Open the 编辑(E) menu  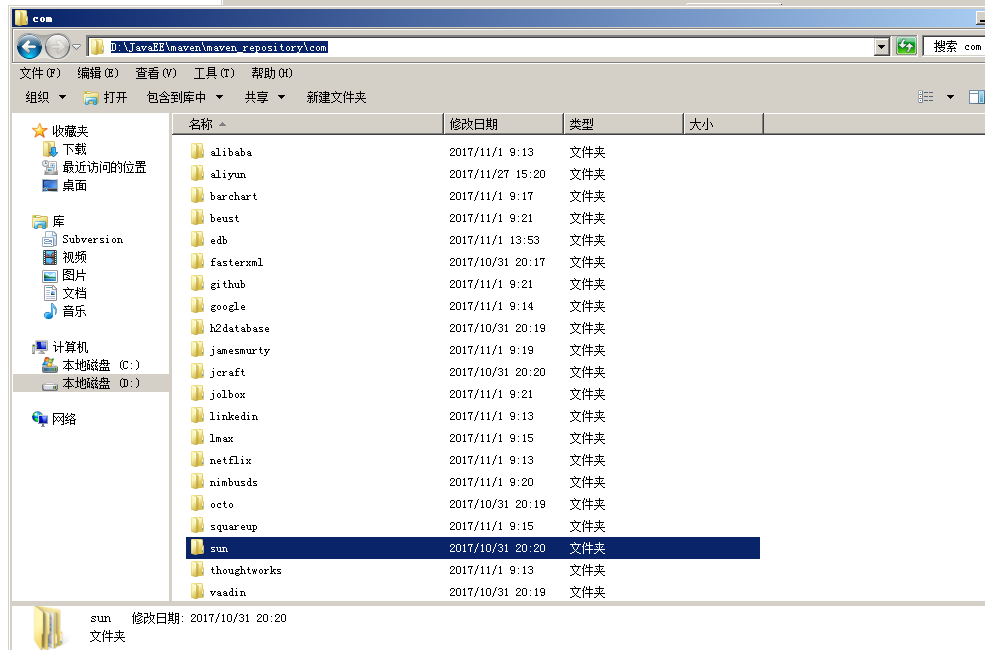(97, 73)
